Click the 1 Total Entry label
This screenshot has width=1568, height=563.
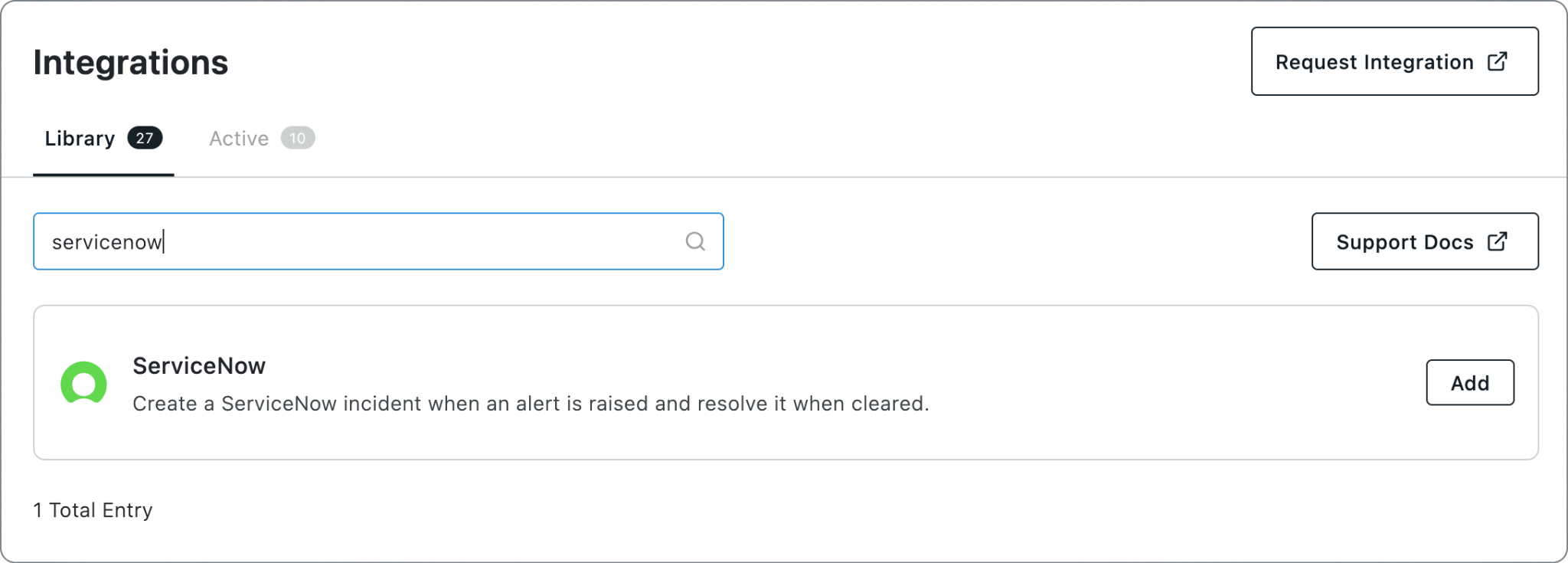pos(93,510)
